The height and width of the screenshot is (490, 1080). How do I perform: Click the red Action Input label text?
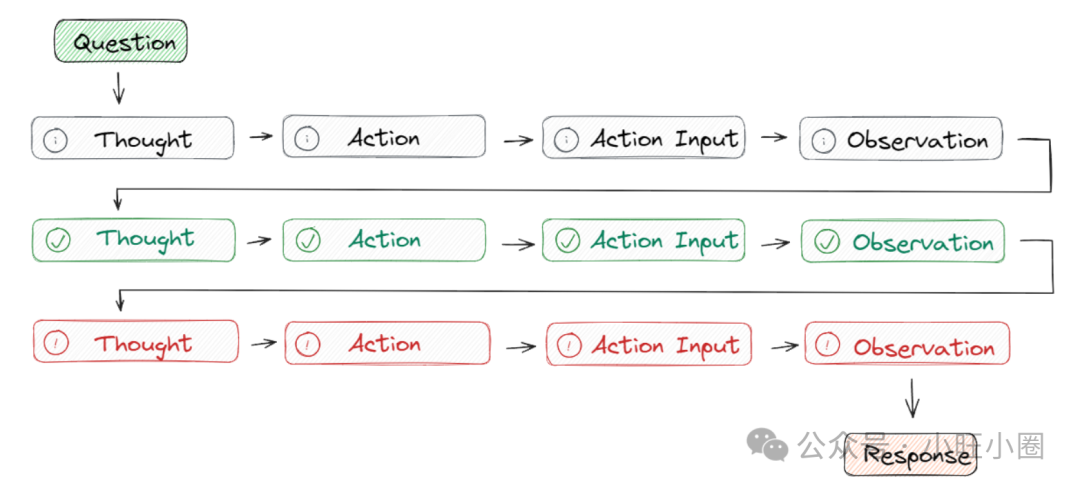coord(665,346)
